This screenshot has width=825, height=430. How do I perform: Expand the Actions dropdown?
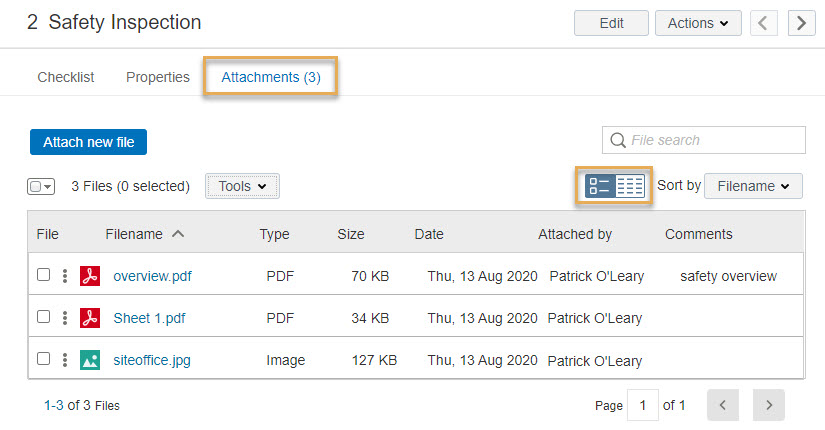(x=698, y=23)
